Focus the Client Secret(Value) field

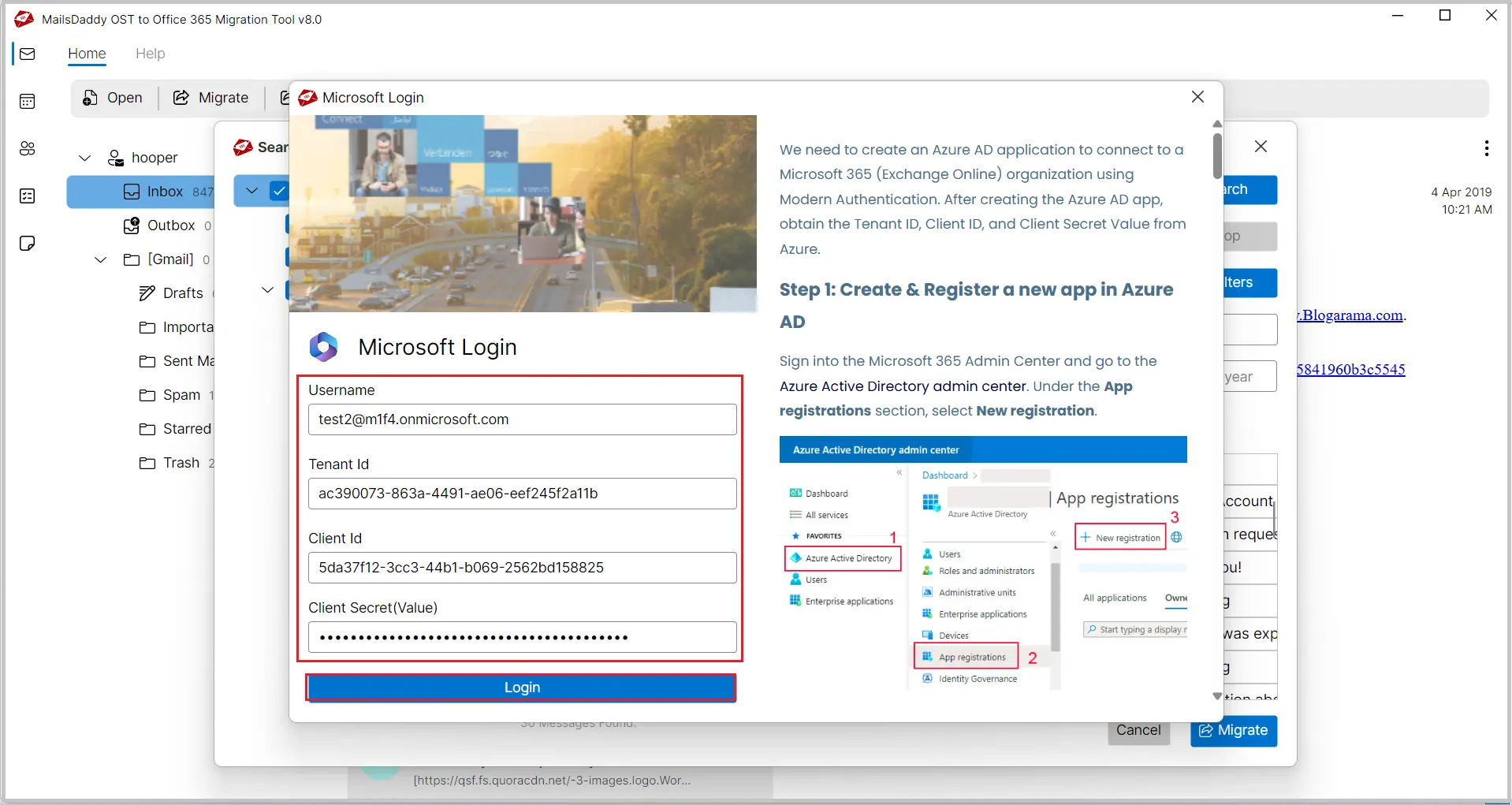(522, 637)
